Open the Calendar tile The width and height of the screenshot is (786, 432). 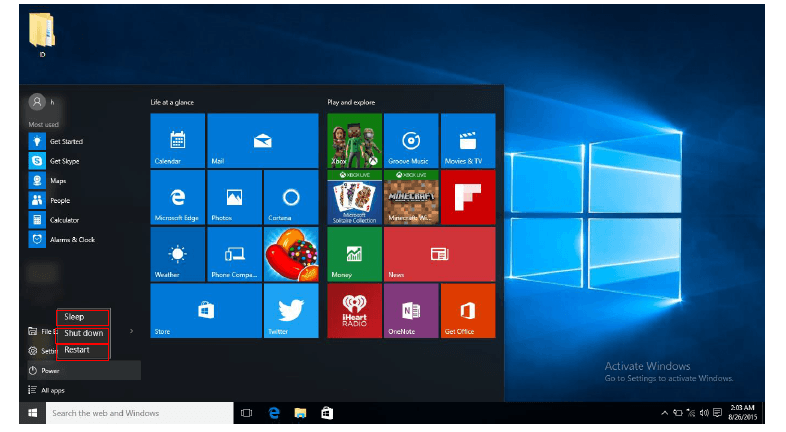(177, 140)
